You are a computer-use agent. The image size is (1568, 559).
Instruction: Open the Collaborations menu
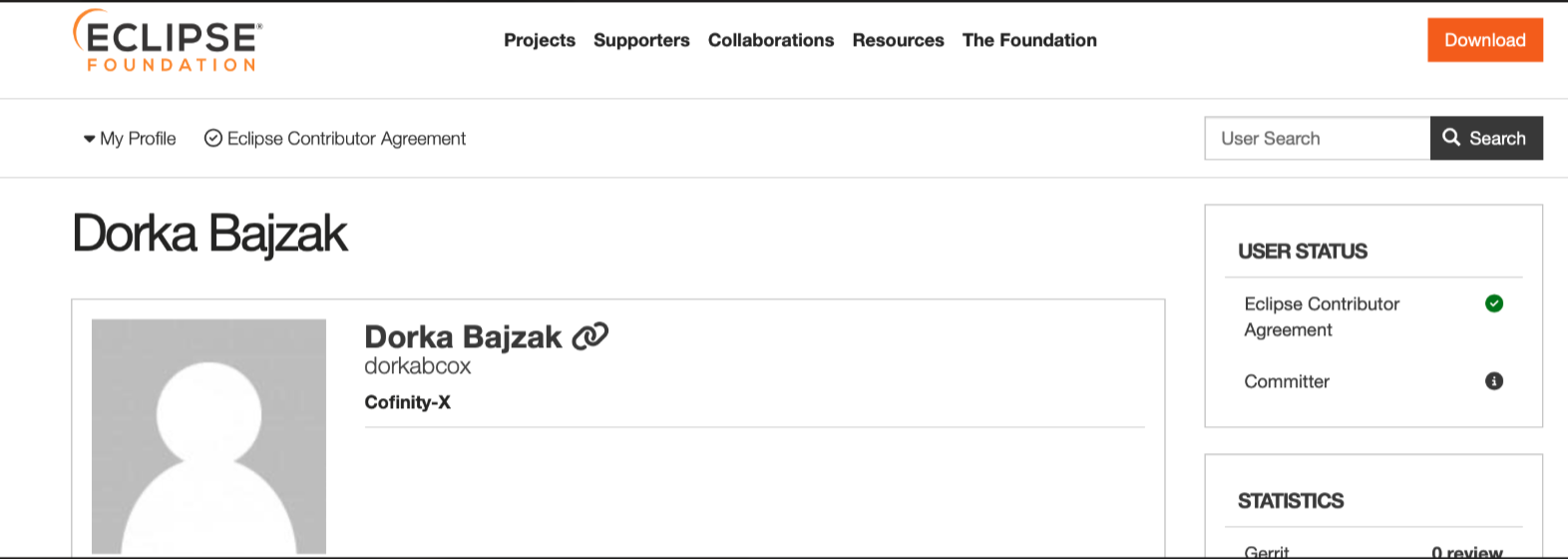[x=771, y=40]
